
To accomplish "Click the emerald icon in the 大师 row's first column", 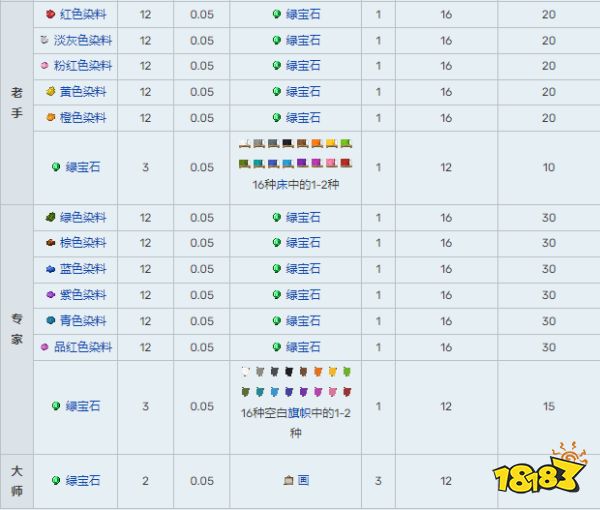I will click(x=57, y=481).
